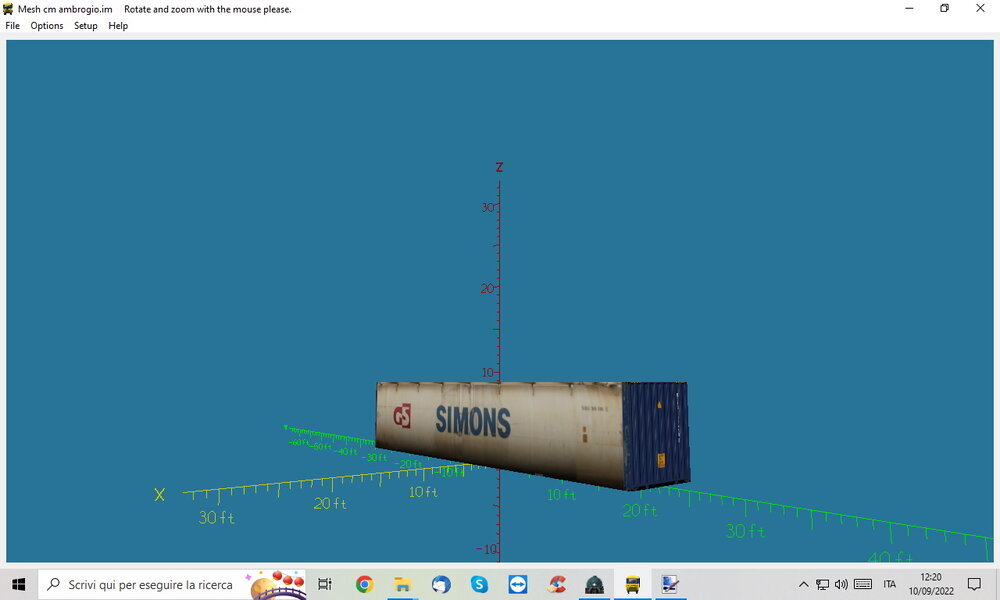Open CCleaner from the taskbar

(x=556, y=584)
